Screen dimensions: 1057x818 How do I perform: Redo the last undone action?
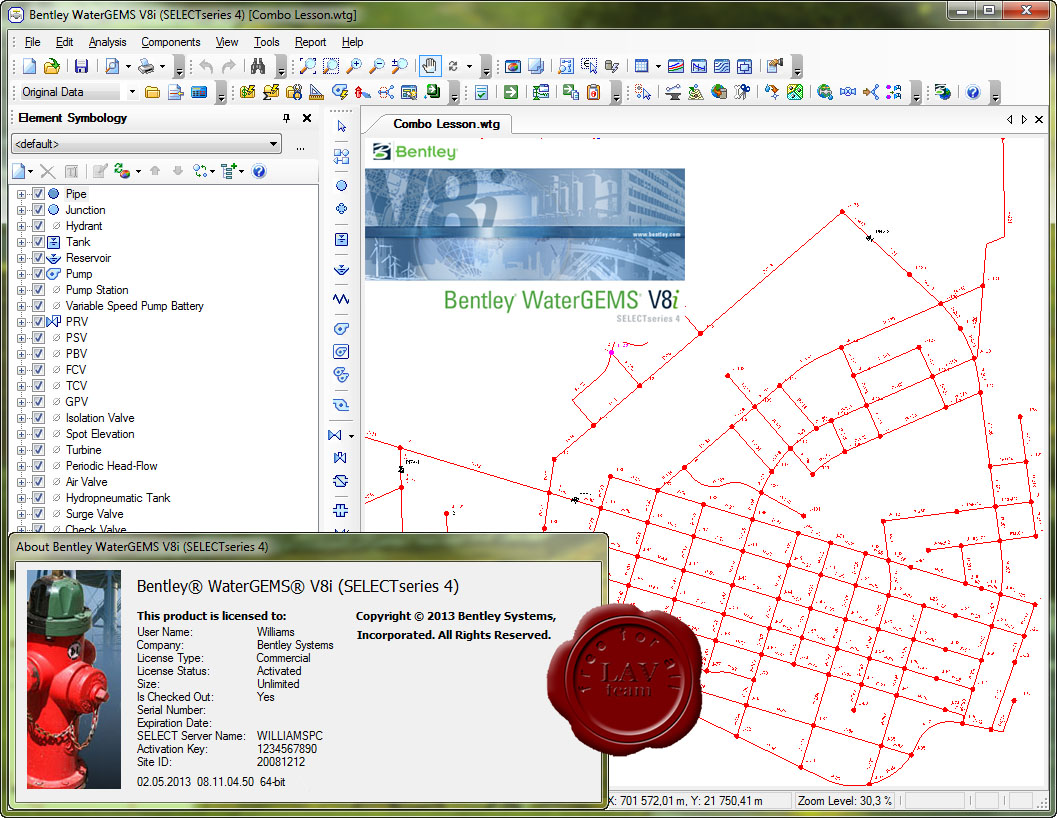(229, 66)
